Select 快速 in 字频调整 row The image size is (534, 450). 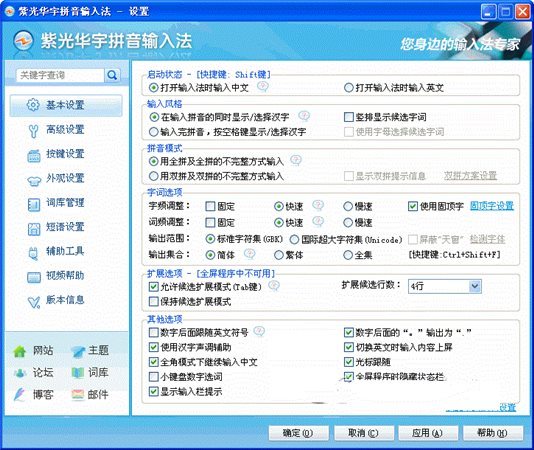click(x=279, y=206)
